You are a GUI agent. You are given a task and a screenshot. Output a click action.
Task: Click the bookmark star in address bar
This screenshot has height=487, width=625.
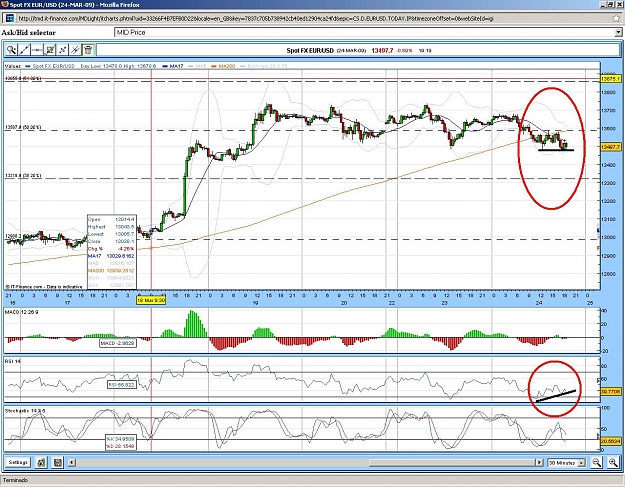click(x=616, y=18)
